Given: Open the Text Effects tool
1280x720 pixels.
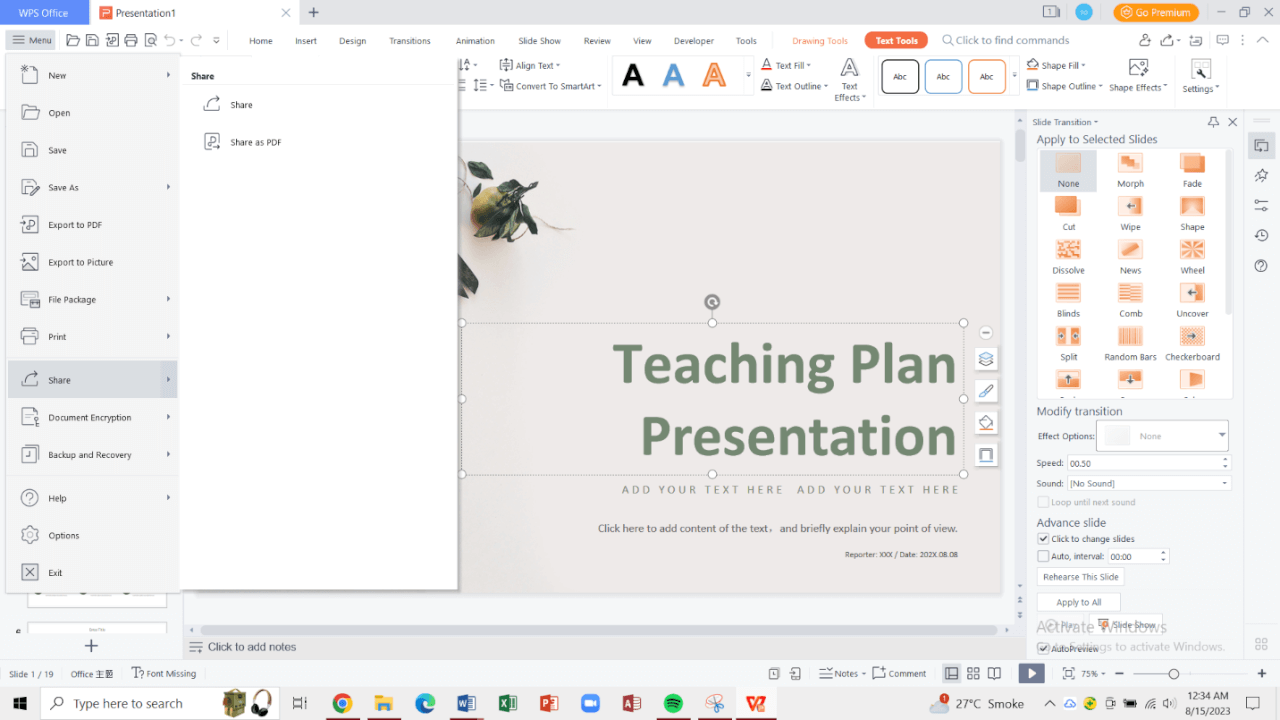Looking at the screenshot, I should tap(849, 78).
